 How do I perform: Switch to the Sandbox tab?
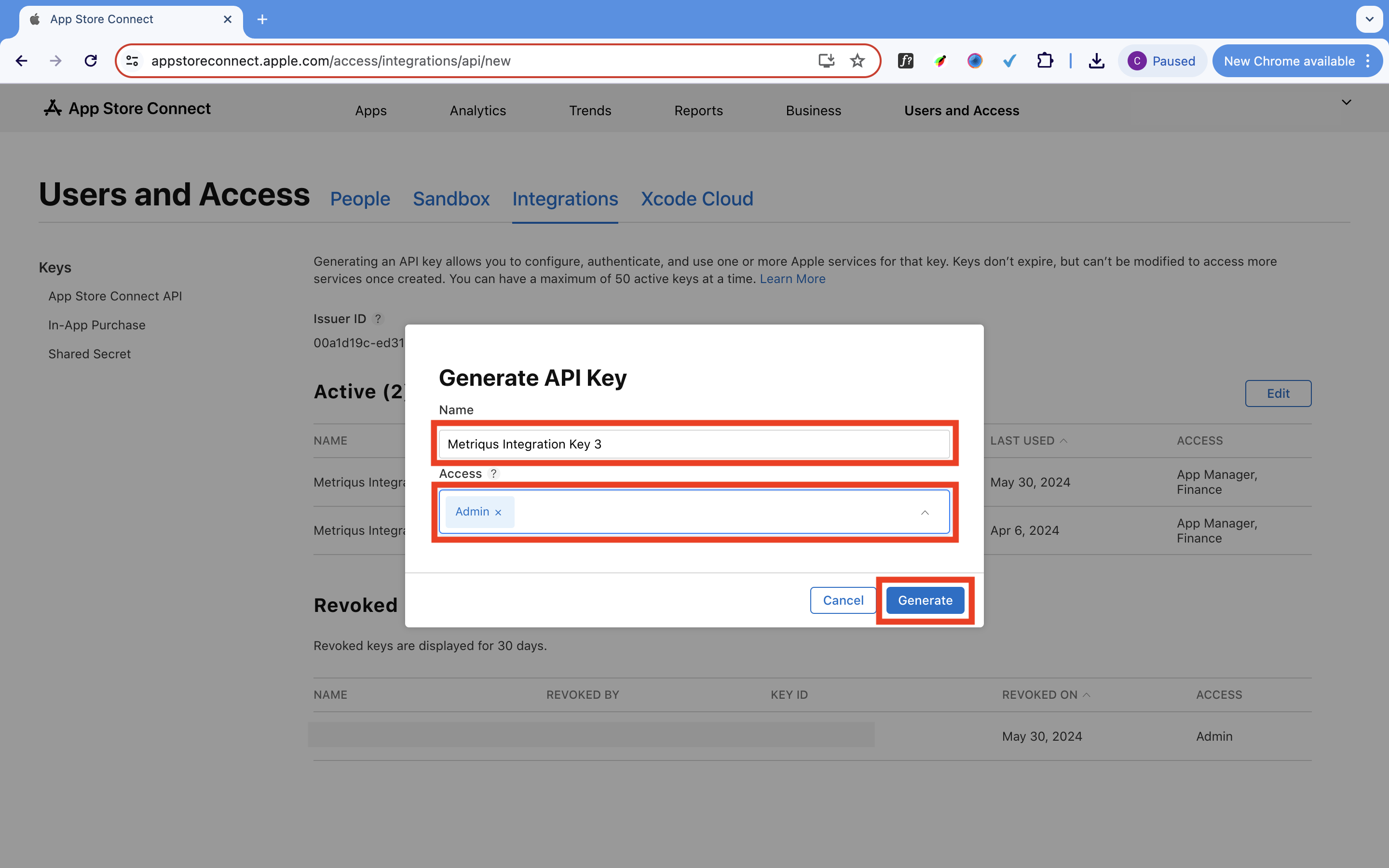(x=451, y=199)
